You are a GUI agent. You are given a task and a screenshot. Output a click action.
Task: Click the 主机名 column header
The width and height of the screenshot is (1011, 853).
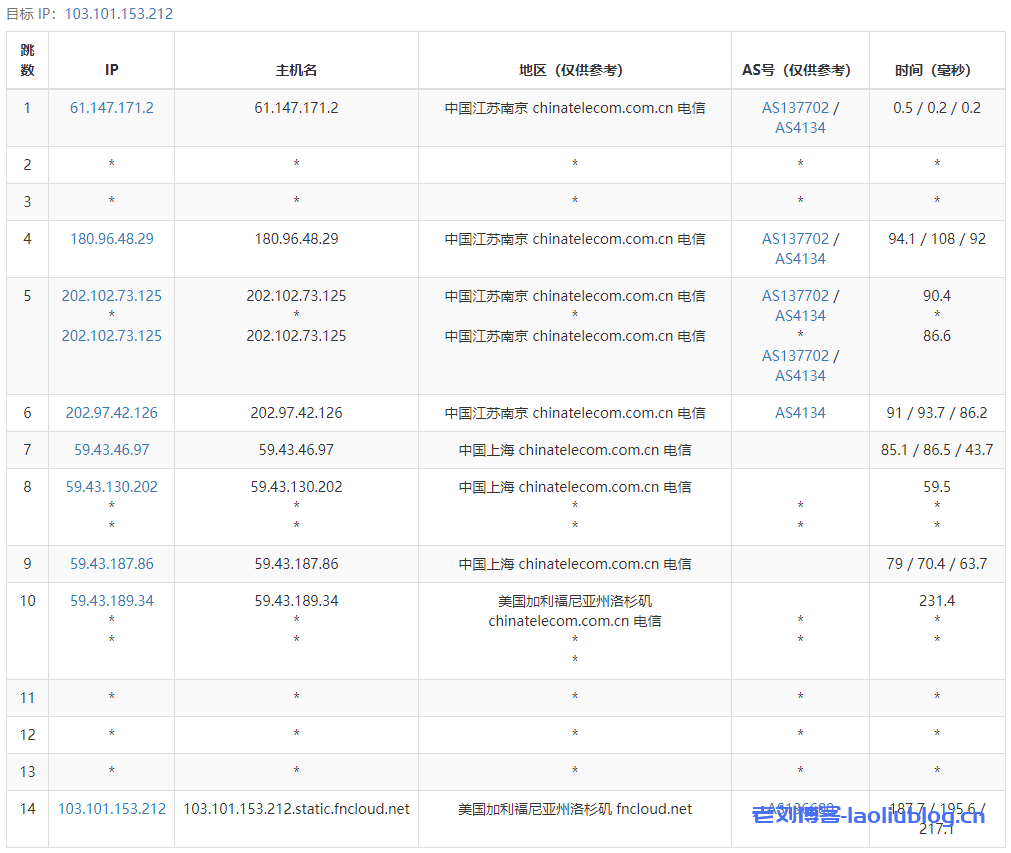(296, 70)
